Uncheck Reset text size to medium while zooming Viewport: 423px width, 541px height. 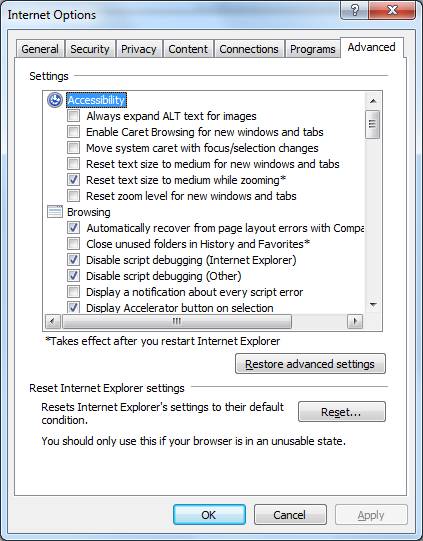tap(73, 180)
